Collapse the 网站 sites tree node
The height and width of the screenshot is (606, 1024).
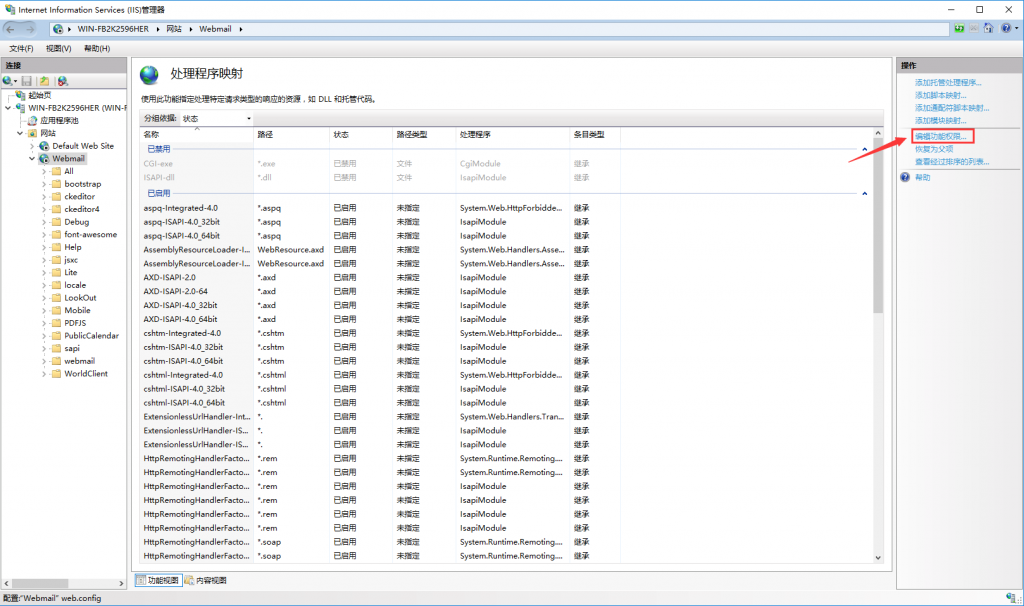tap(20, 133)
